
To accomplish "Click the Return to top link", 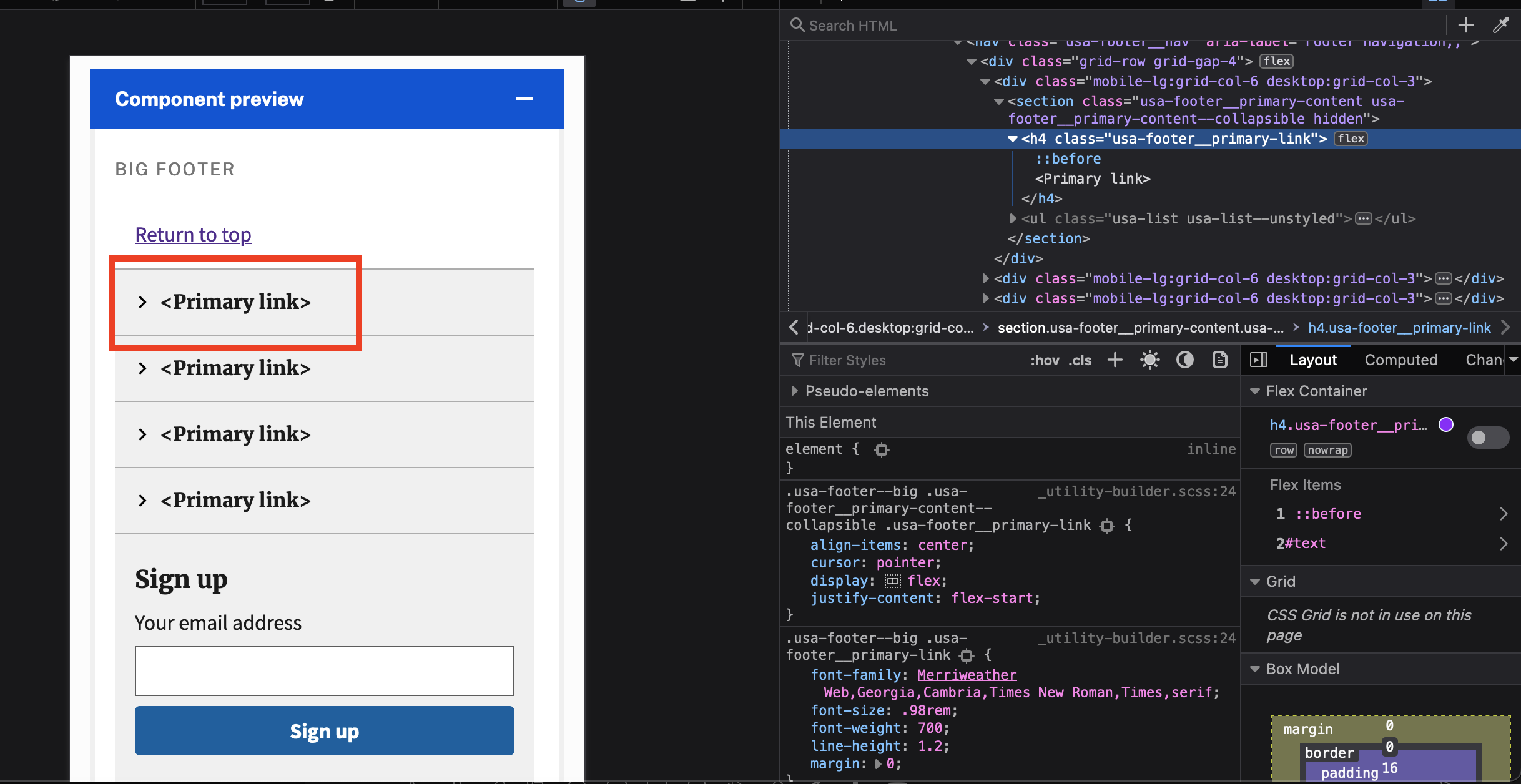I will [193, 235].
